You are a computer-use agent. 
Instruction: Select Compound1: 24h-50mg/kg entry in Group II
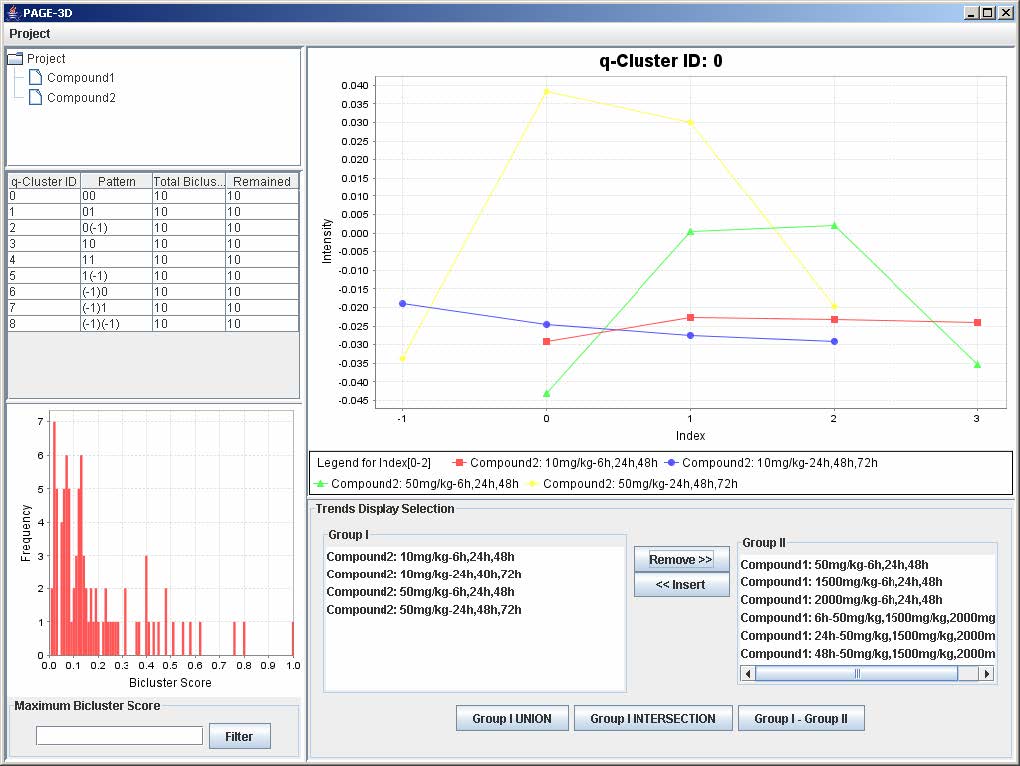point(868,635)
